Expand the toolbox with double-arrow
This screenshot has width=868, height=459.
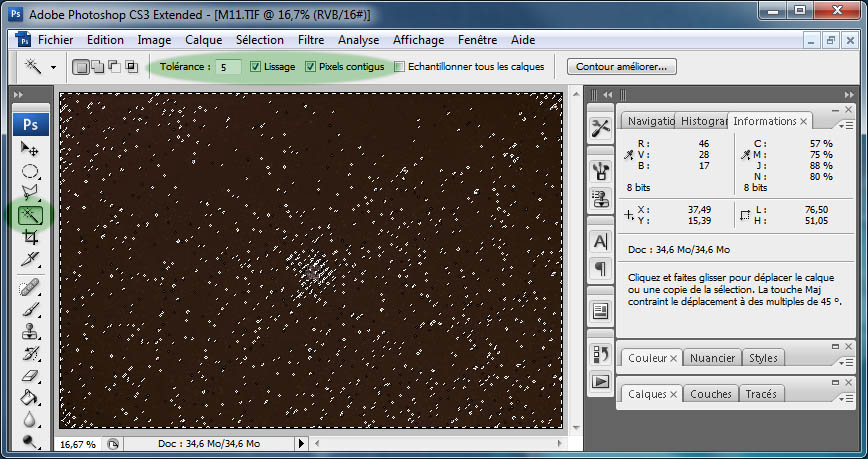[18, 95]
